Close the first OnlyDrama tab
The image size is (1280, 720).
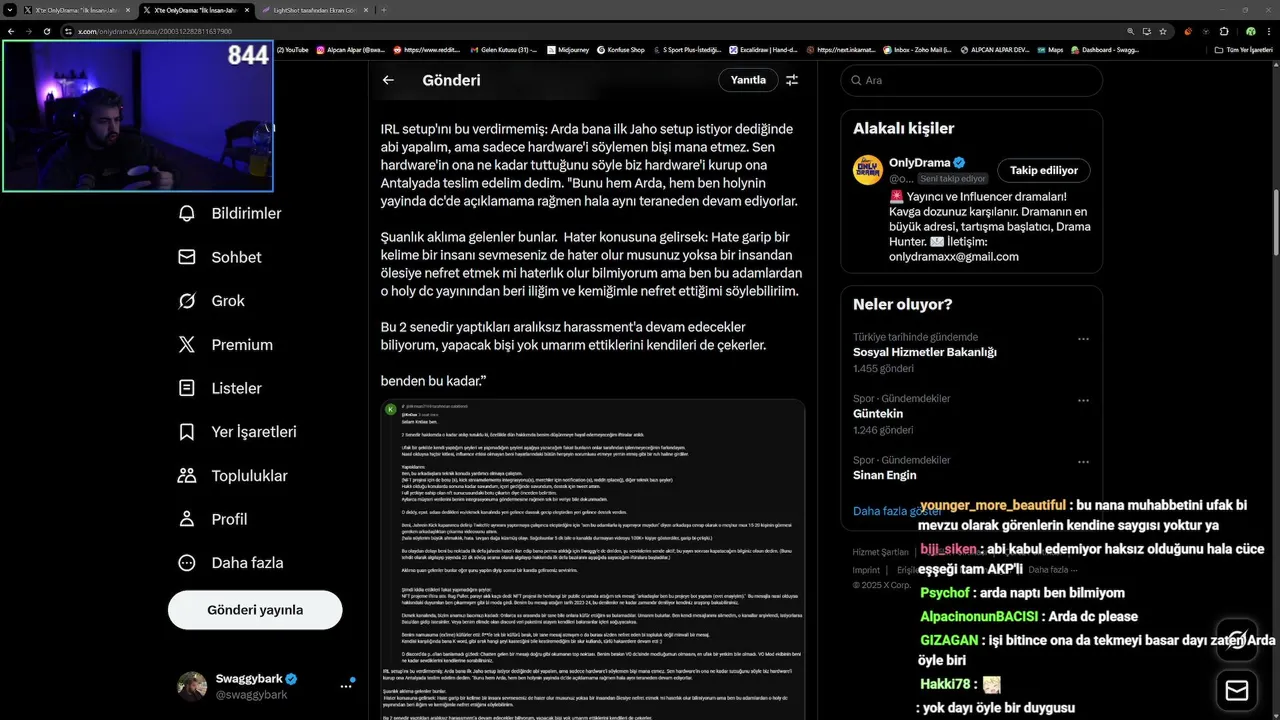[x=128, y=9]
